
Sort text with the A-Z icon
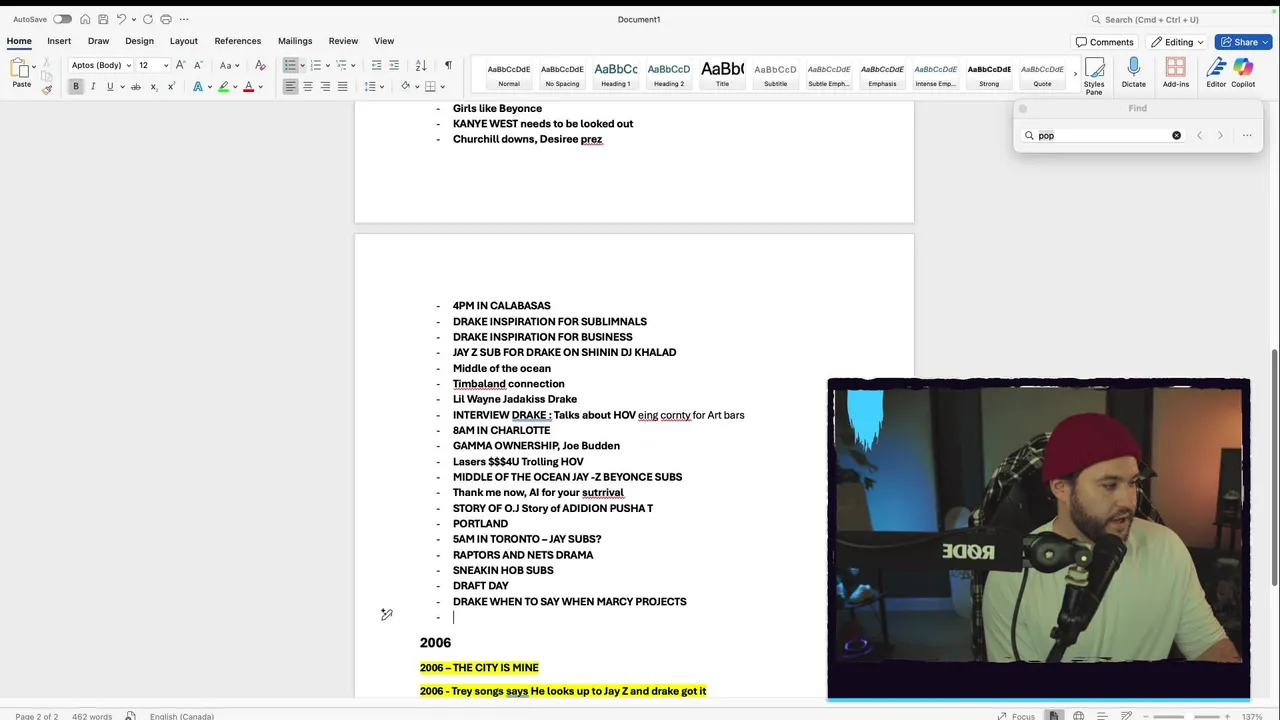[x=421, y=65]
